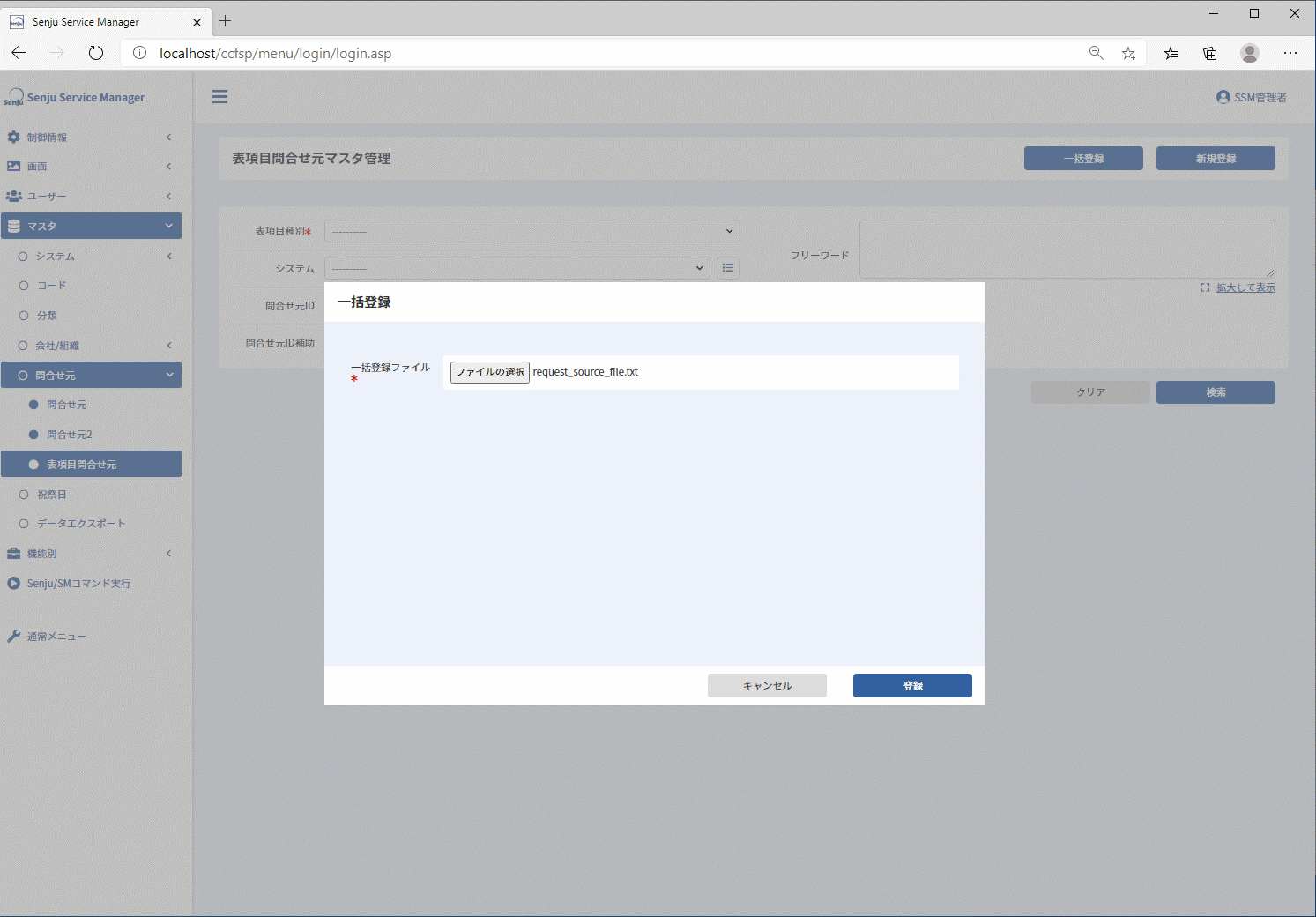
Task: Click the browser back arrow
Action: (19, 53)
